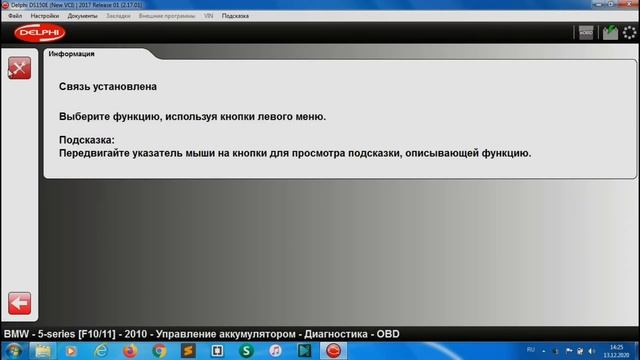Open the Документы menu
This screenshot has width=640, height=360.
(x=82, y=16)
